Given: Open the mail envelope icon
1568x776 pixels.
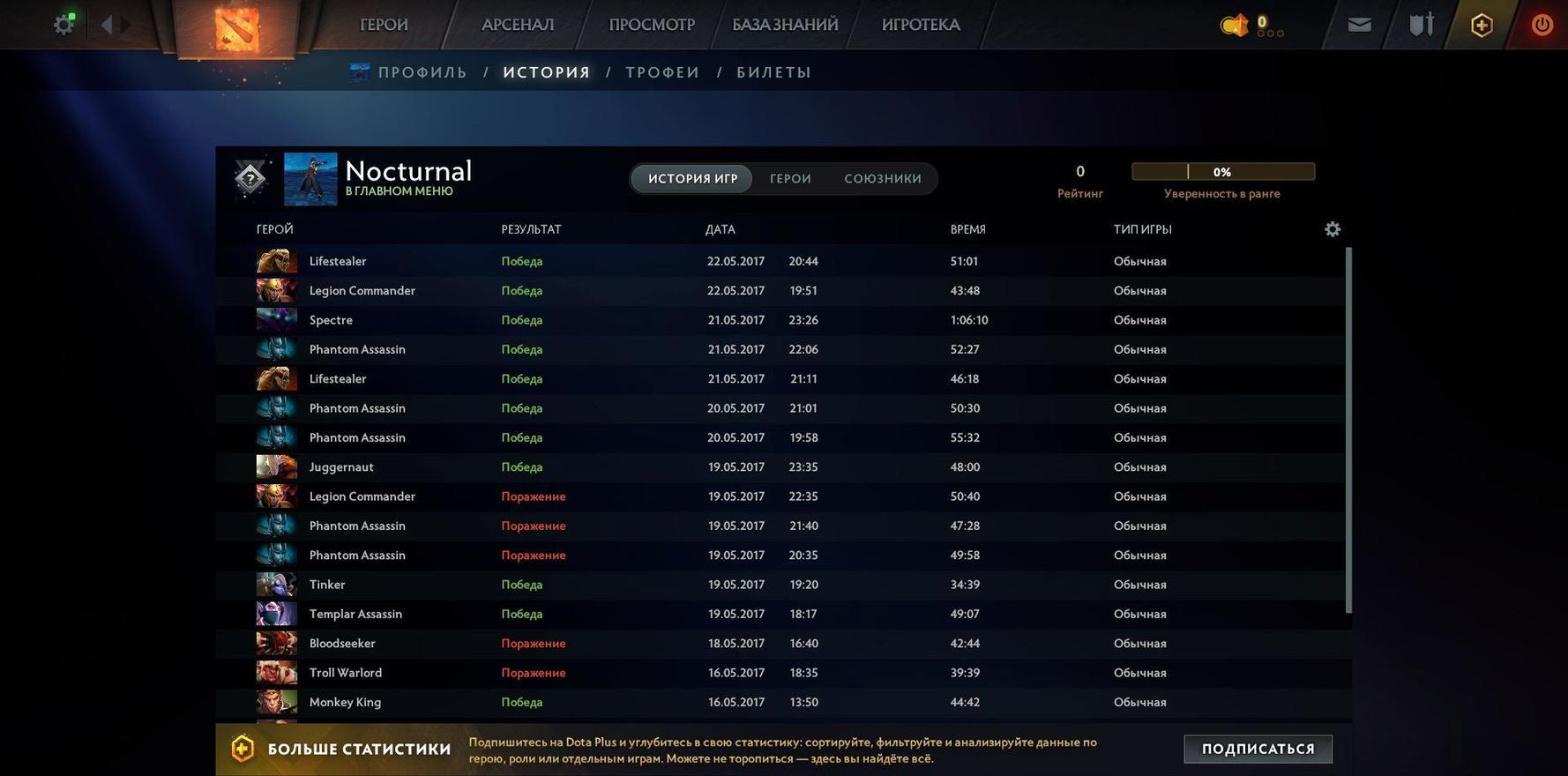Looking at the screenshot, I should coord(1359,25).
